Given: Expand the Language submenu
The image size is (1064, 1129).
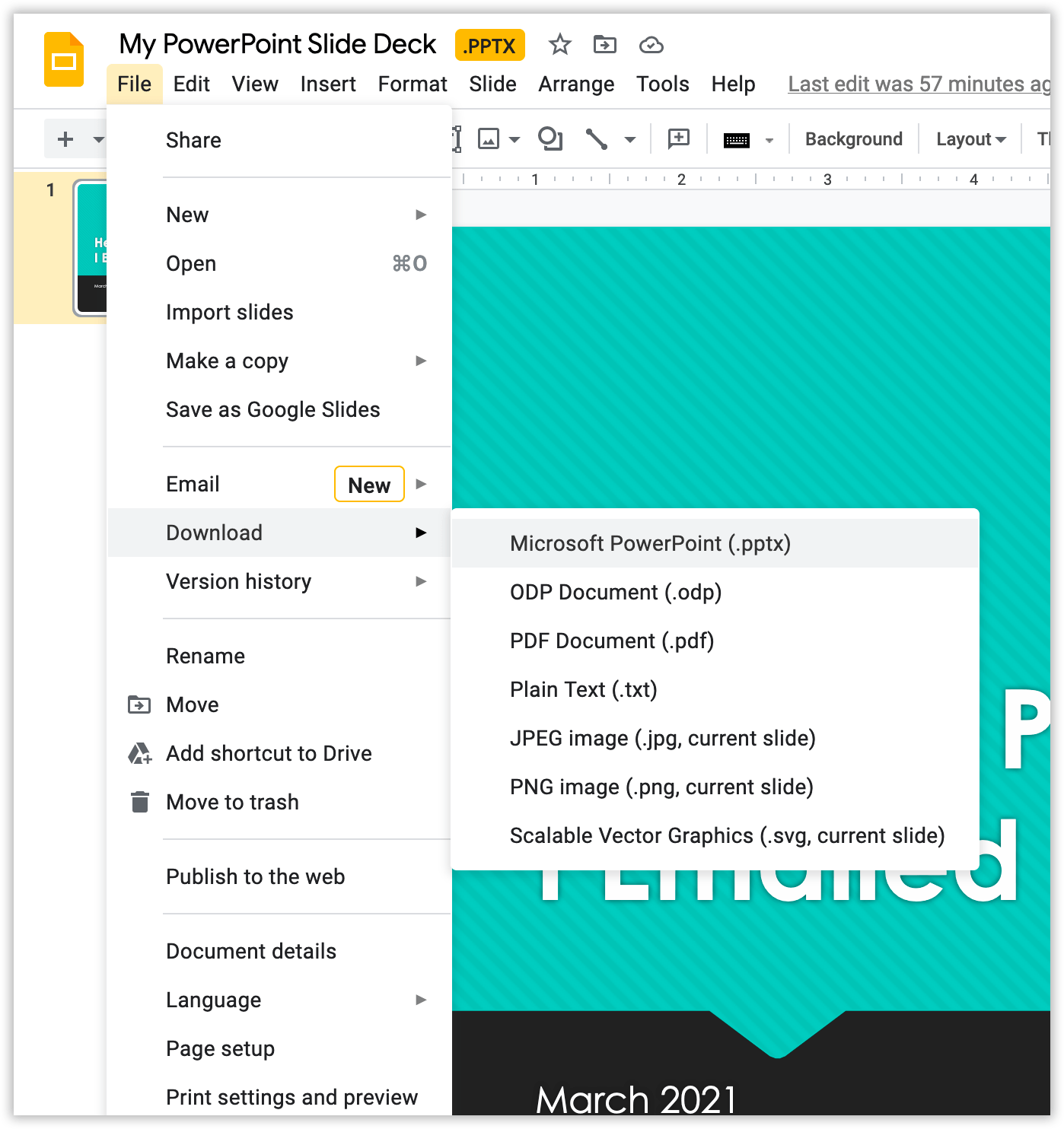Looking at the screenshot, I should click(x=279, y=1000).
